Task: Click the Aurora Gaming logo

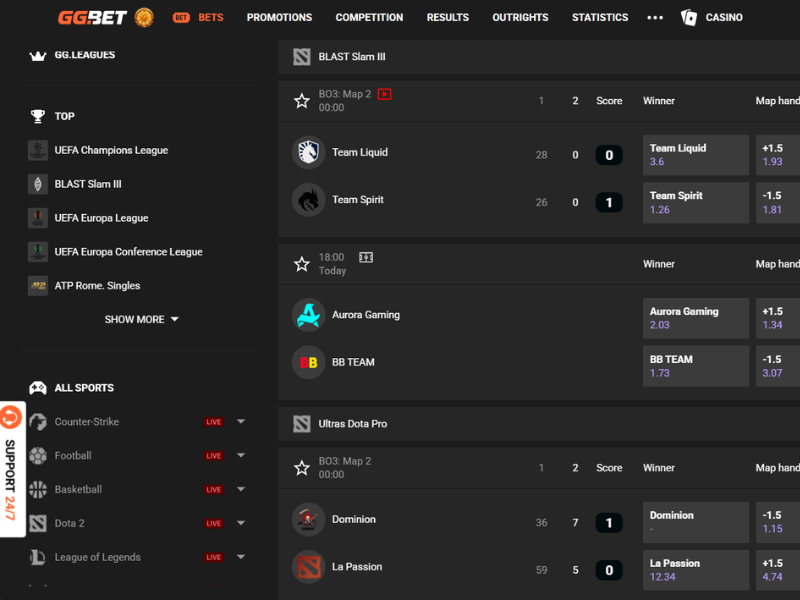Action: click(x=309, y=315)
